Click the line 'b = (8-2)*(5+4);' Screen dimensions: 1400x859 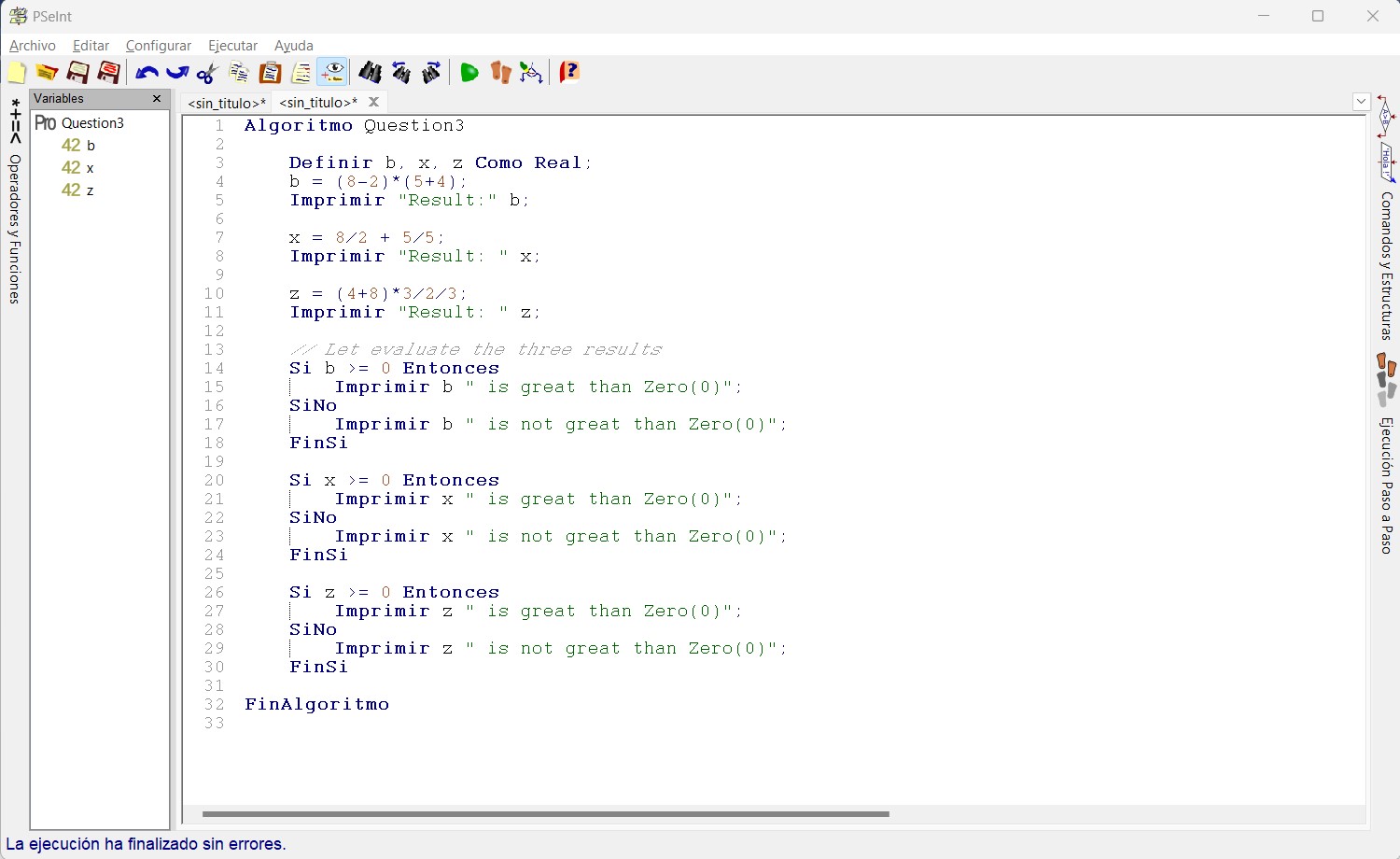coord(379,181)
